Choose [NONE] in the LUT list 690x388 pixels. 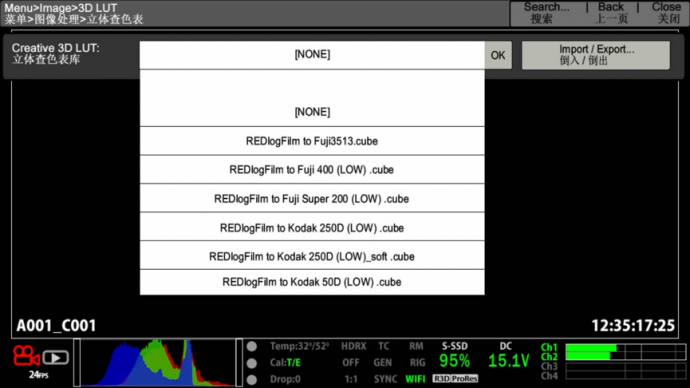coord(312,112)
